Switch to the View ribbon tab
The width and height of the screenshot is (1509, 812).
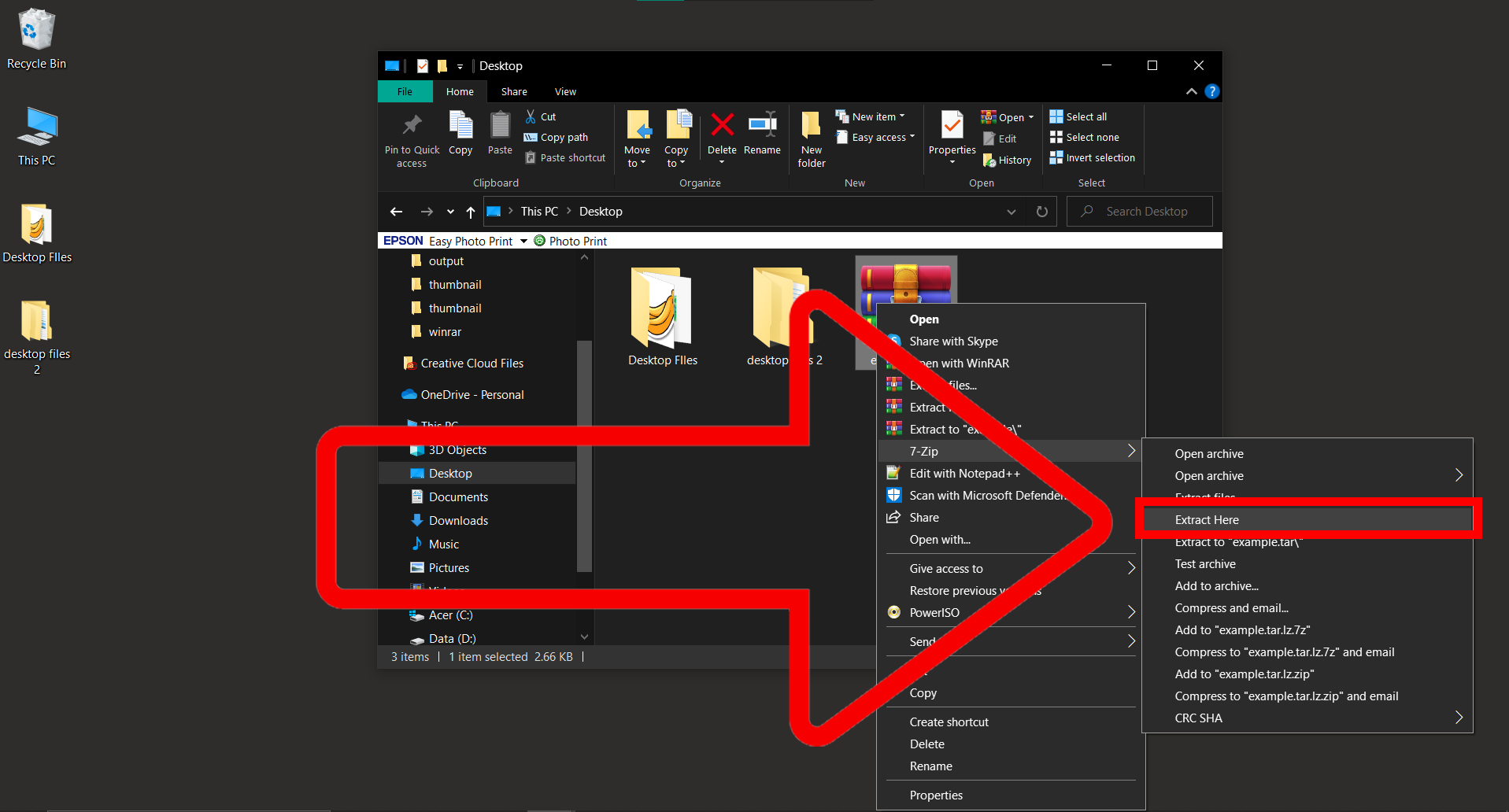click(564, 91)
